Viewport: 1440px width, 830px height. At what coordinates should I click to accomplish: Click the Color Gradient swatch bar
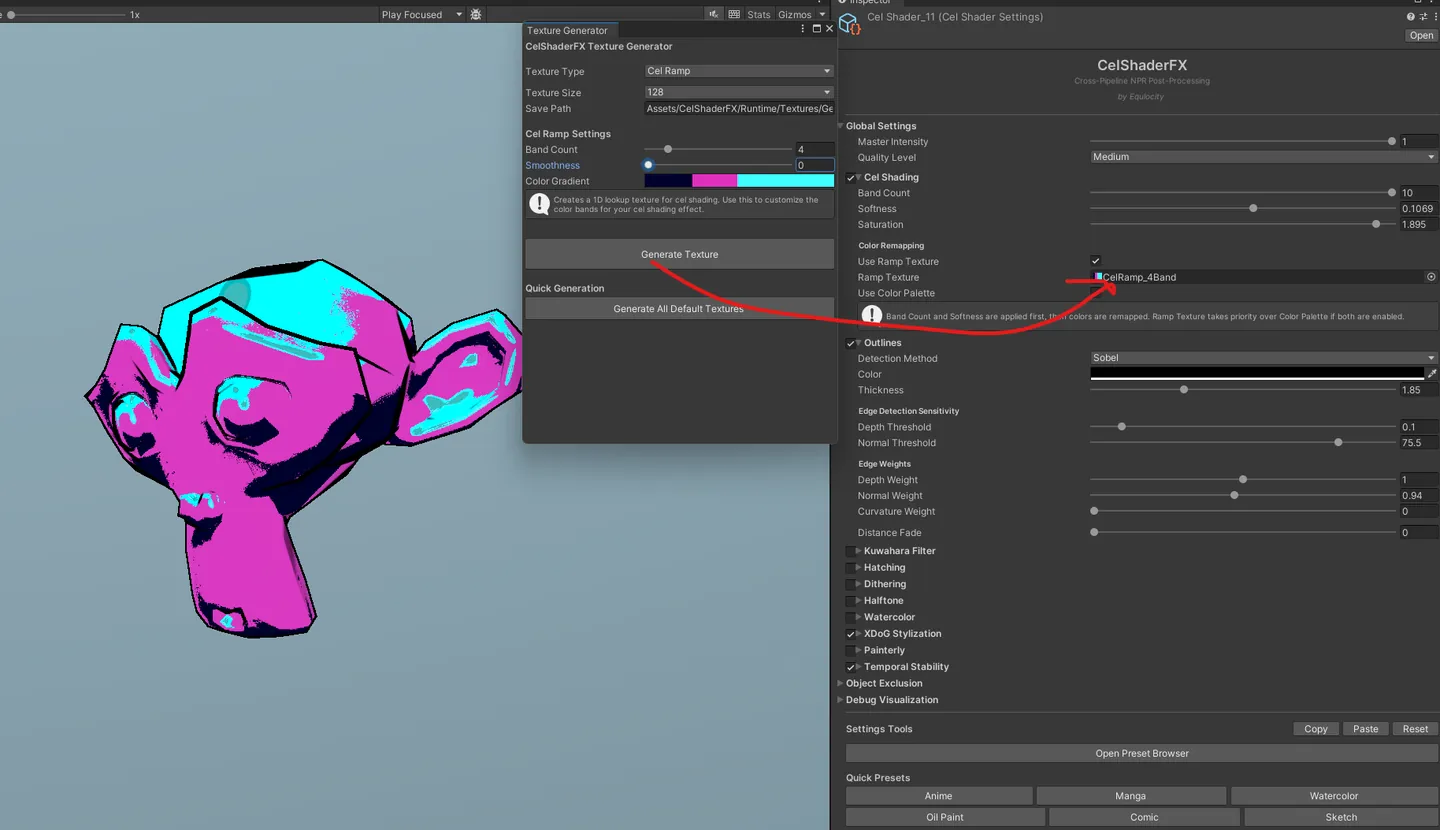739,181
